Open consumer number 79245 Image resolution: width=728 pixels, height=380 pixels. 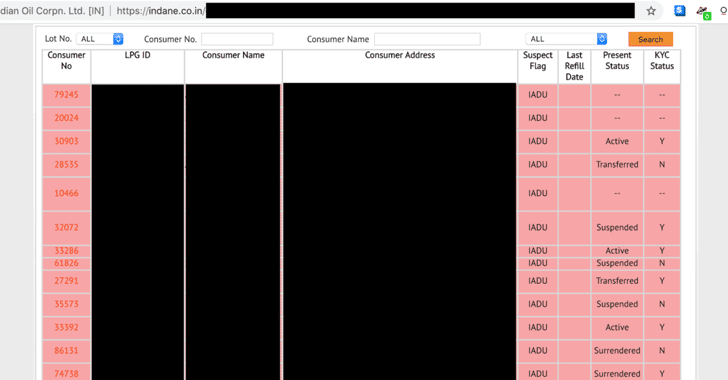click(66, 95)
